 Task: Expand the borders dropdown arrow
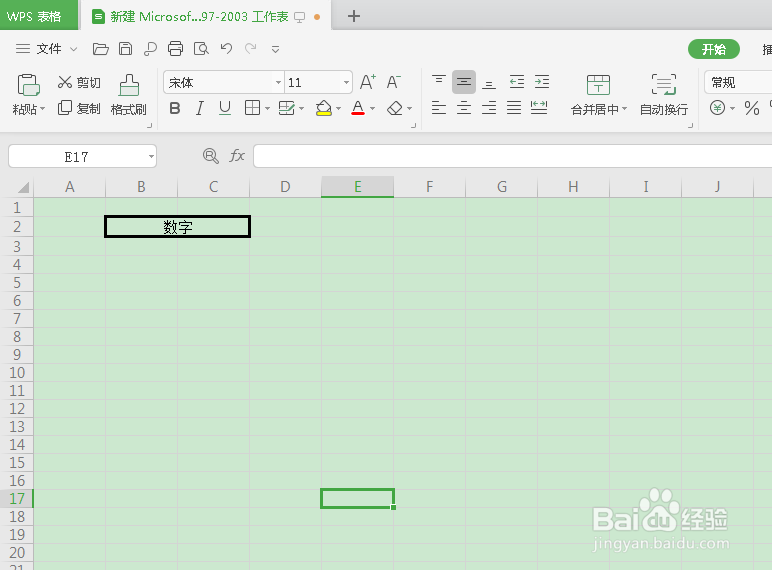click(x=267, y=108)
